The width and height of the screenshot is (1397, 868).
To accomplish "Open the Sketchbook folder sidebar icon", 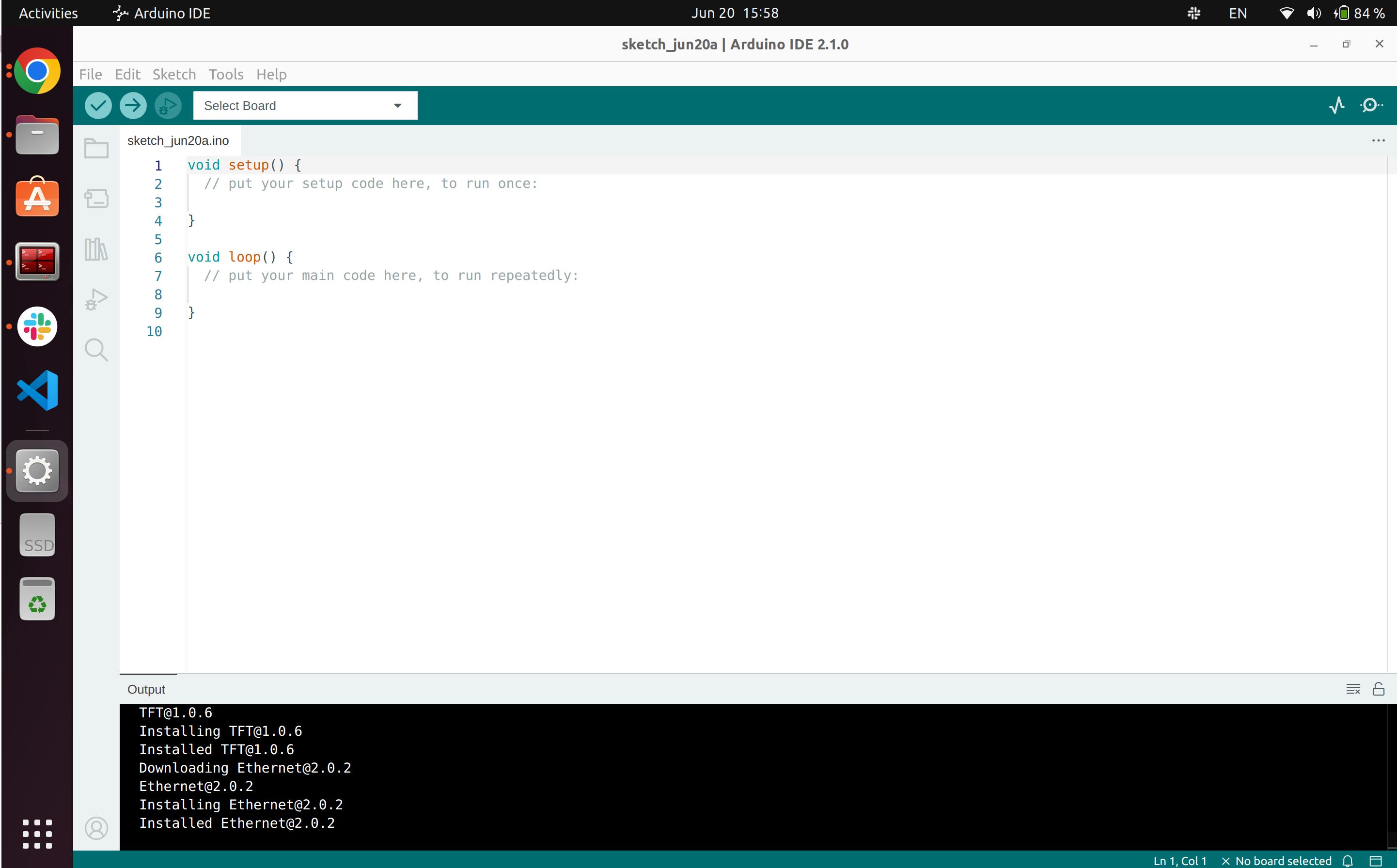I will (96, 149).
